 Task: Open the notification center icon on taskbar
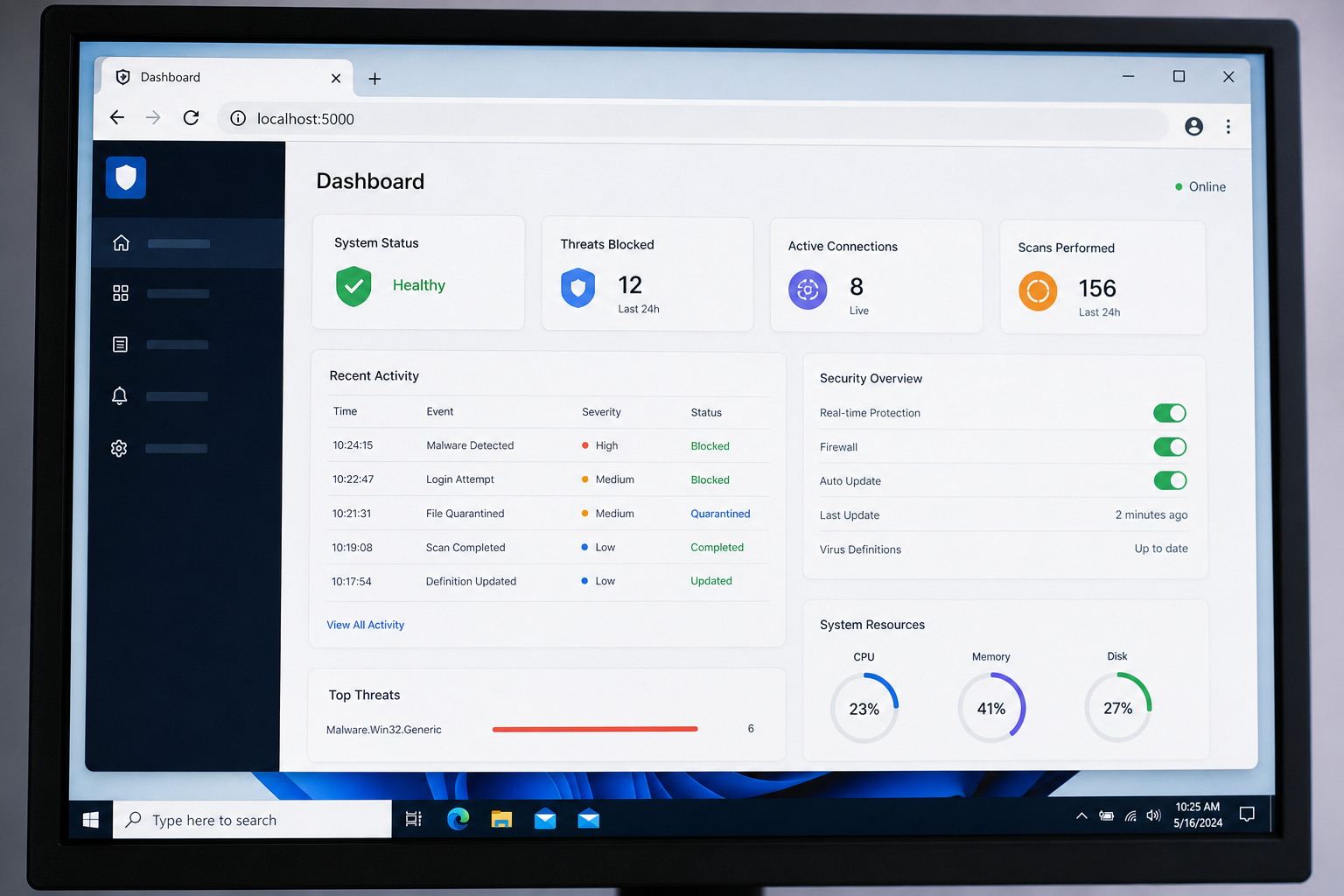click(1247, 815)
